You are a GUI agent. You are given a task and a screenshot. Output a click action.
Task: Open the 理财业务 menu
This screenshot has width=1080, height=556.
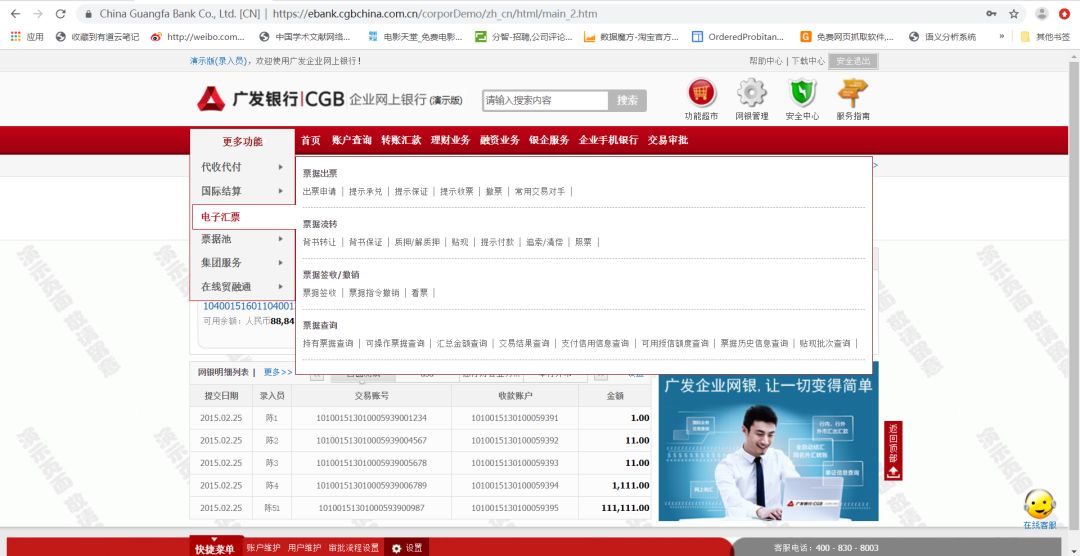coord(450,140)
